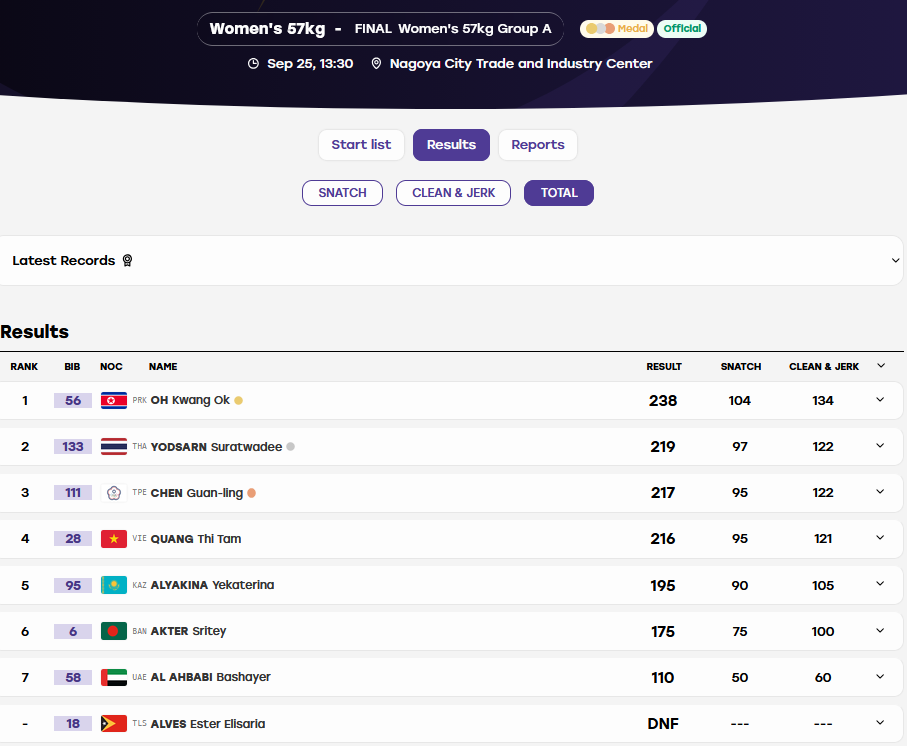Click the gold medal dot beside OH Kwang Ok
Screen dimensions: 907x746
238,400
